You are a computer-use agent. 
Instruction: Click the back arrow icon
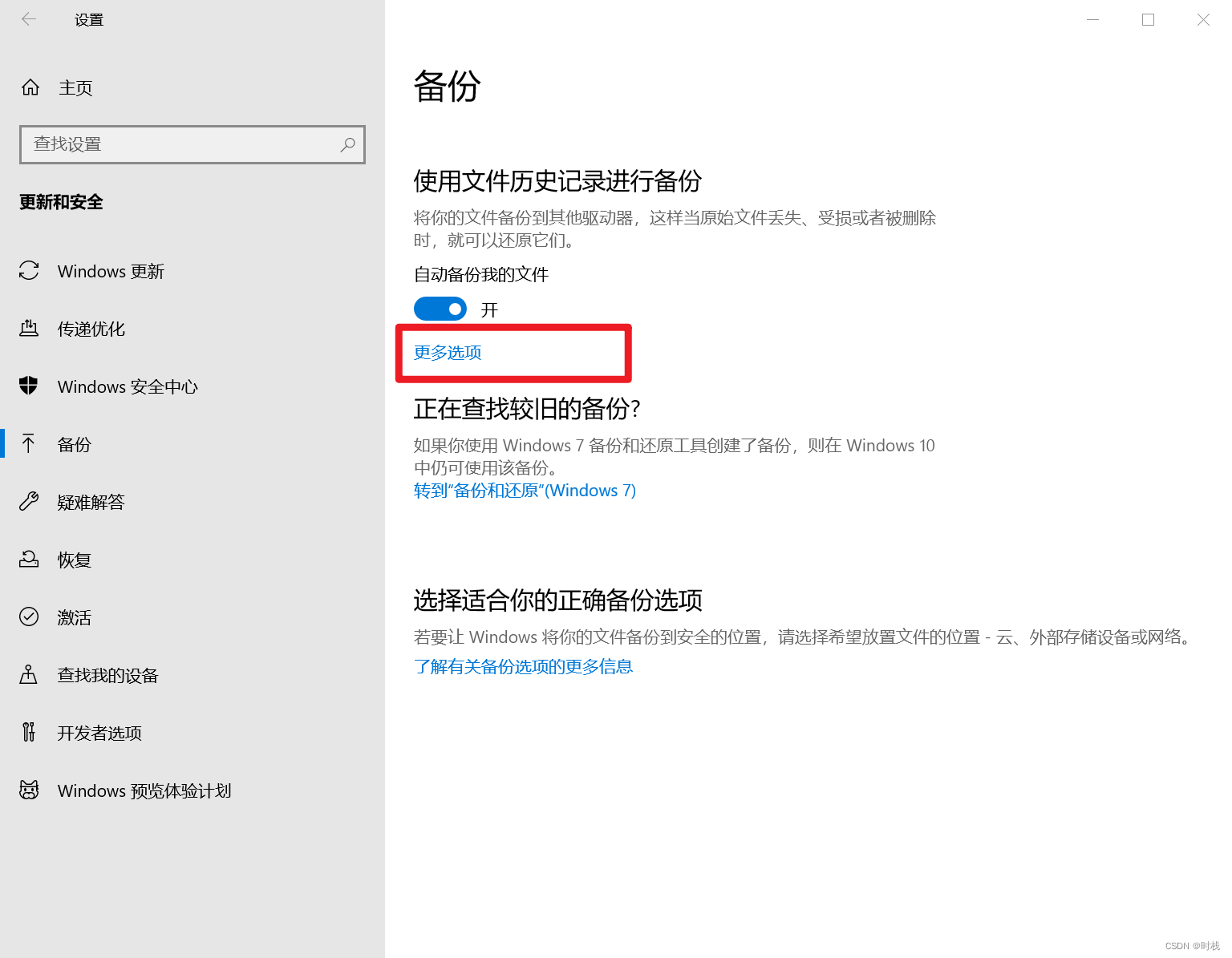29,19
